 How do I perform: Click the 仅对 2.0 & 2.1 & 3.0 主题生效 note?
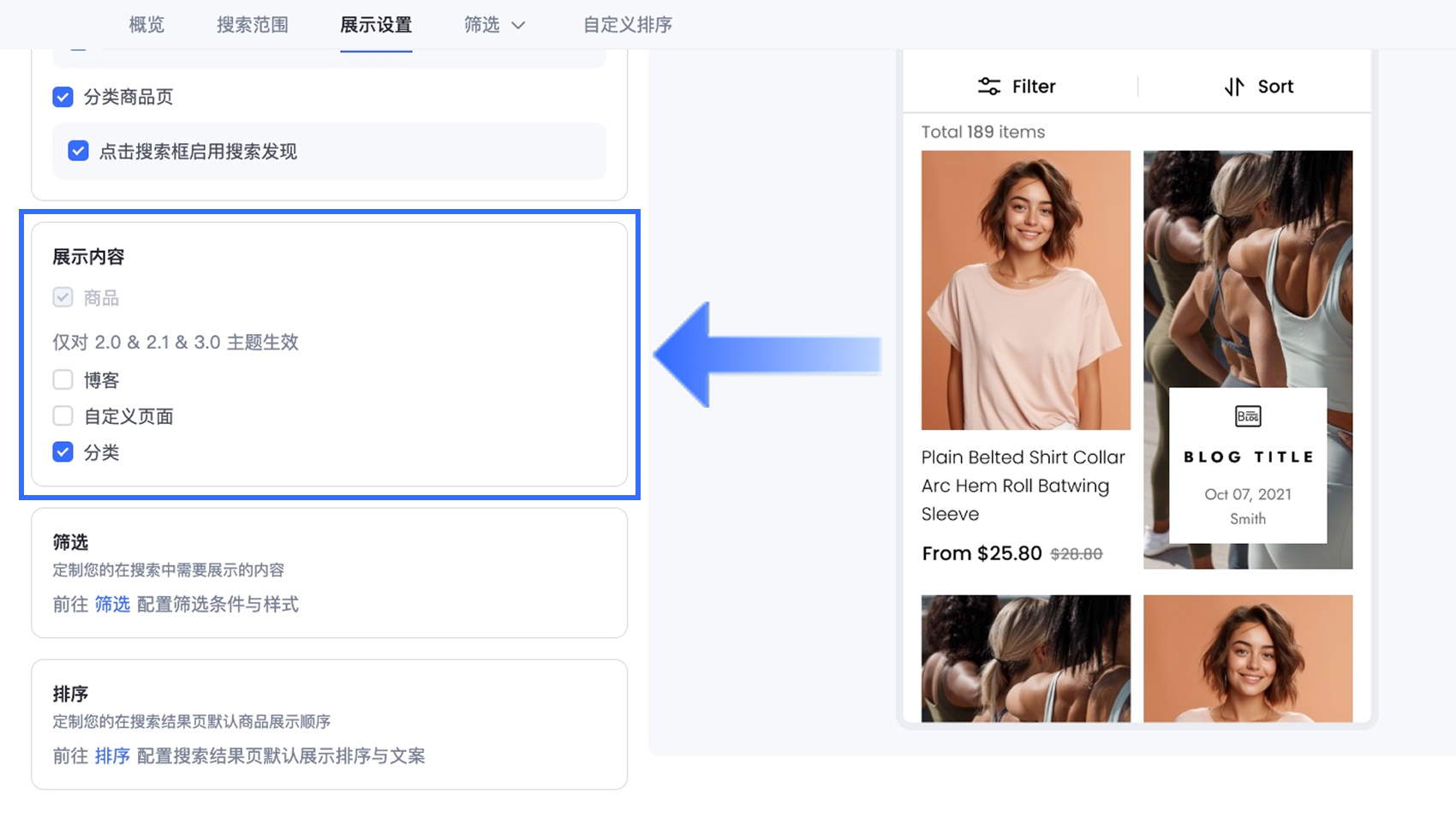click(176, 343)
